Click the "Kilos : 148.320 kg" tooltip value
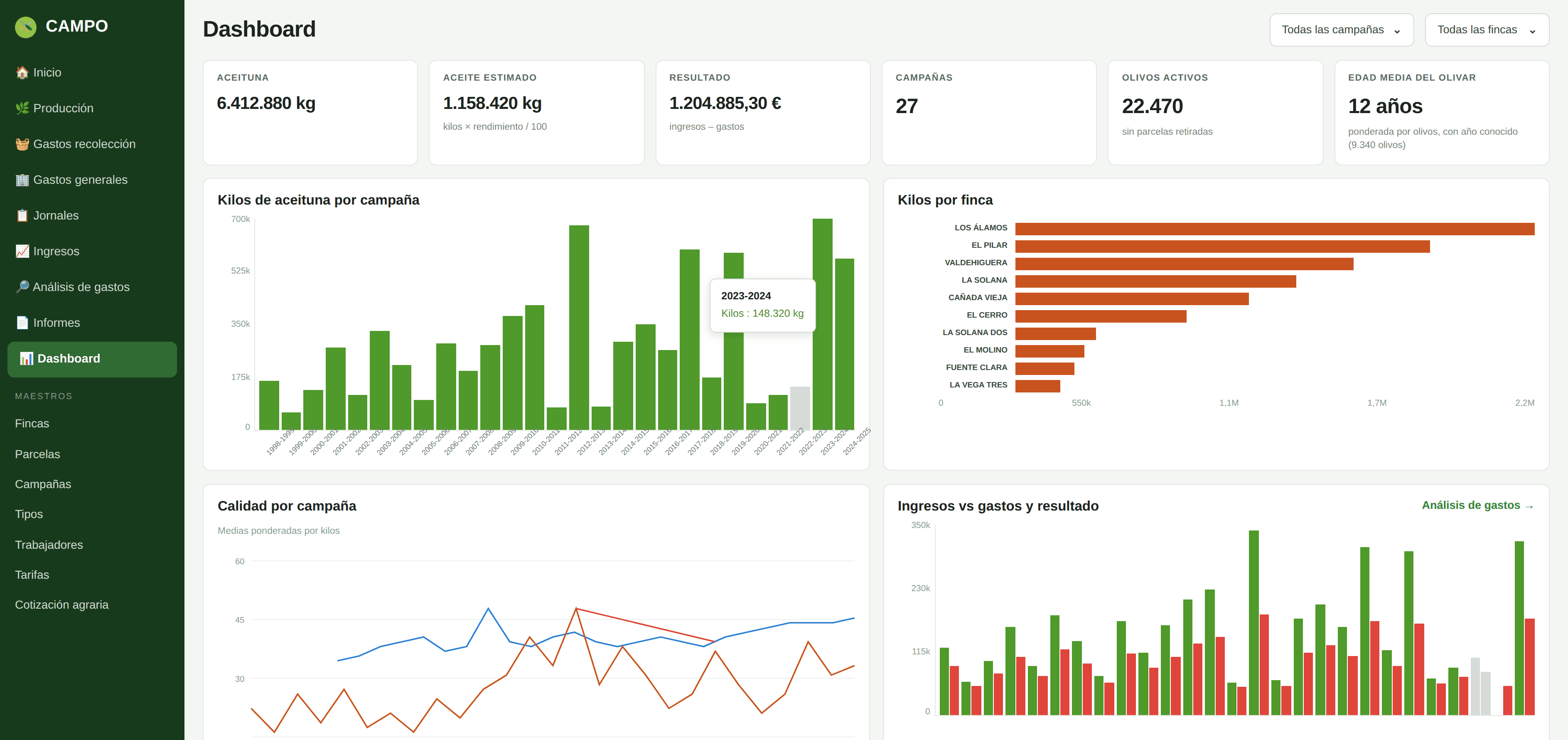The height and width of the screenshot is (740, 1568). [x=762, y=313]
